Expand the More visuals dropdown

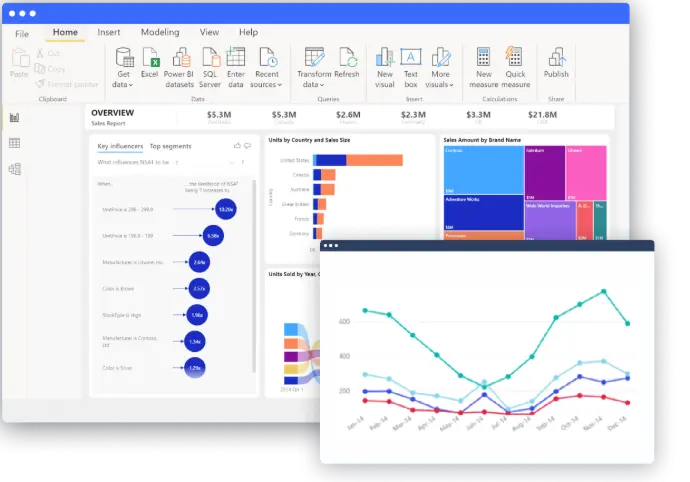[440, 67]
